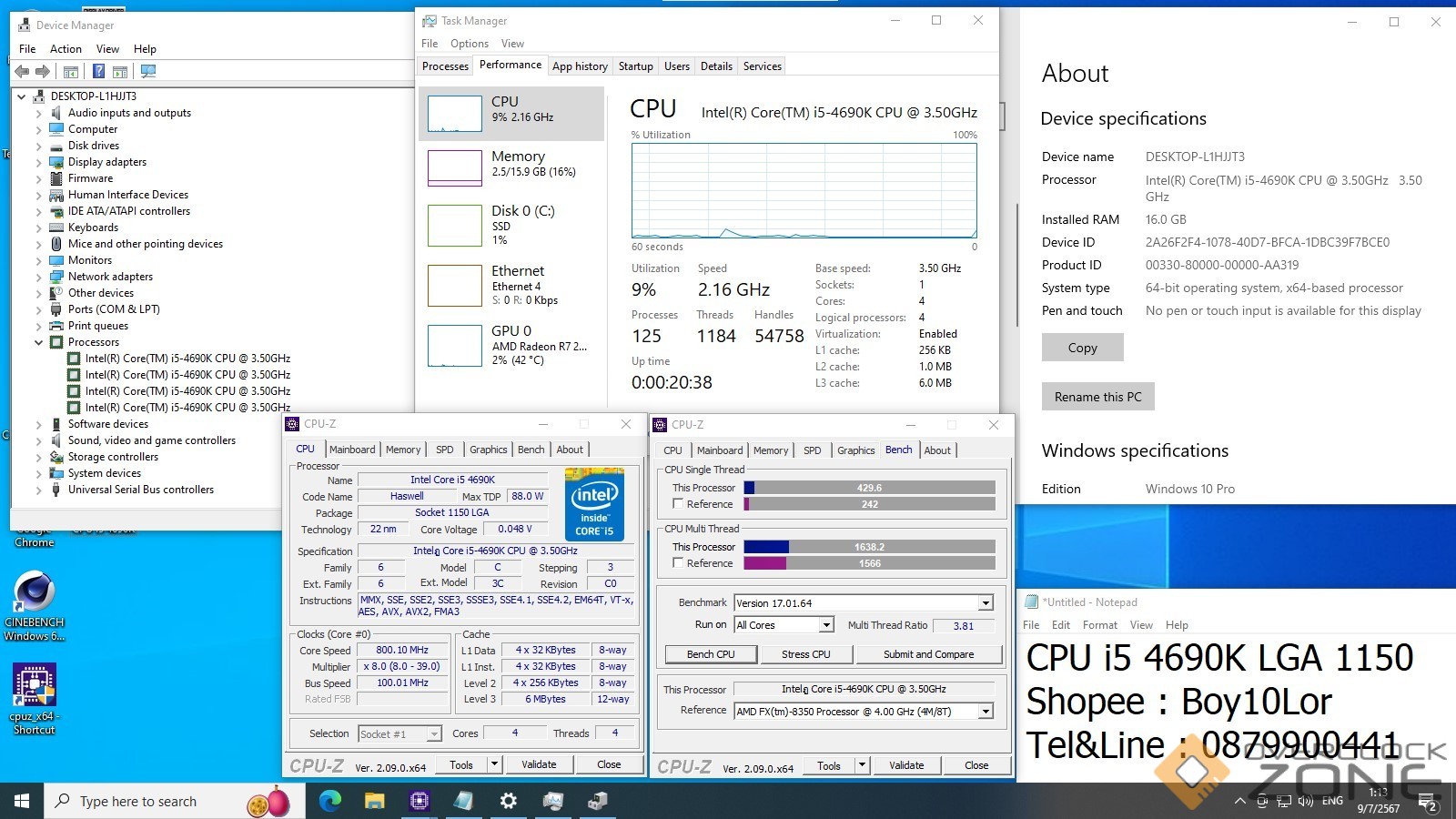Click the taskbar clock and date

[x=1379, y=801]
